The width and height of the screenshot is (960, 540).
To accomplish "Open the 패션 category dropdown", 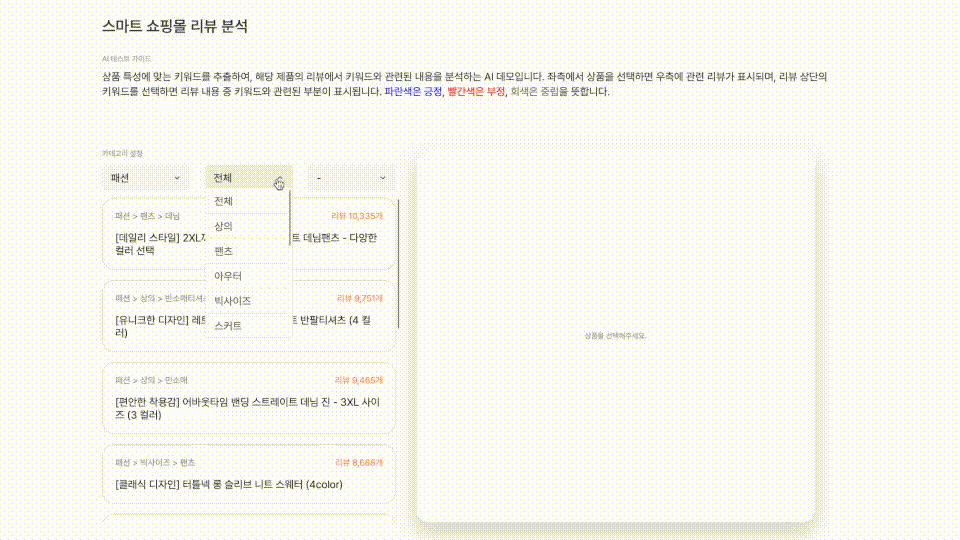I will (146, 178).
